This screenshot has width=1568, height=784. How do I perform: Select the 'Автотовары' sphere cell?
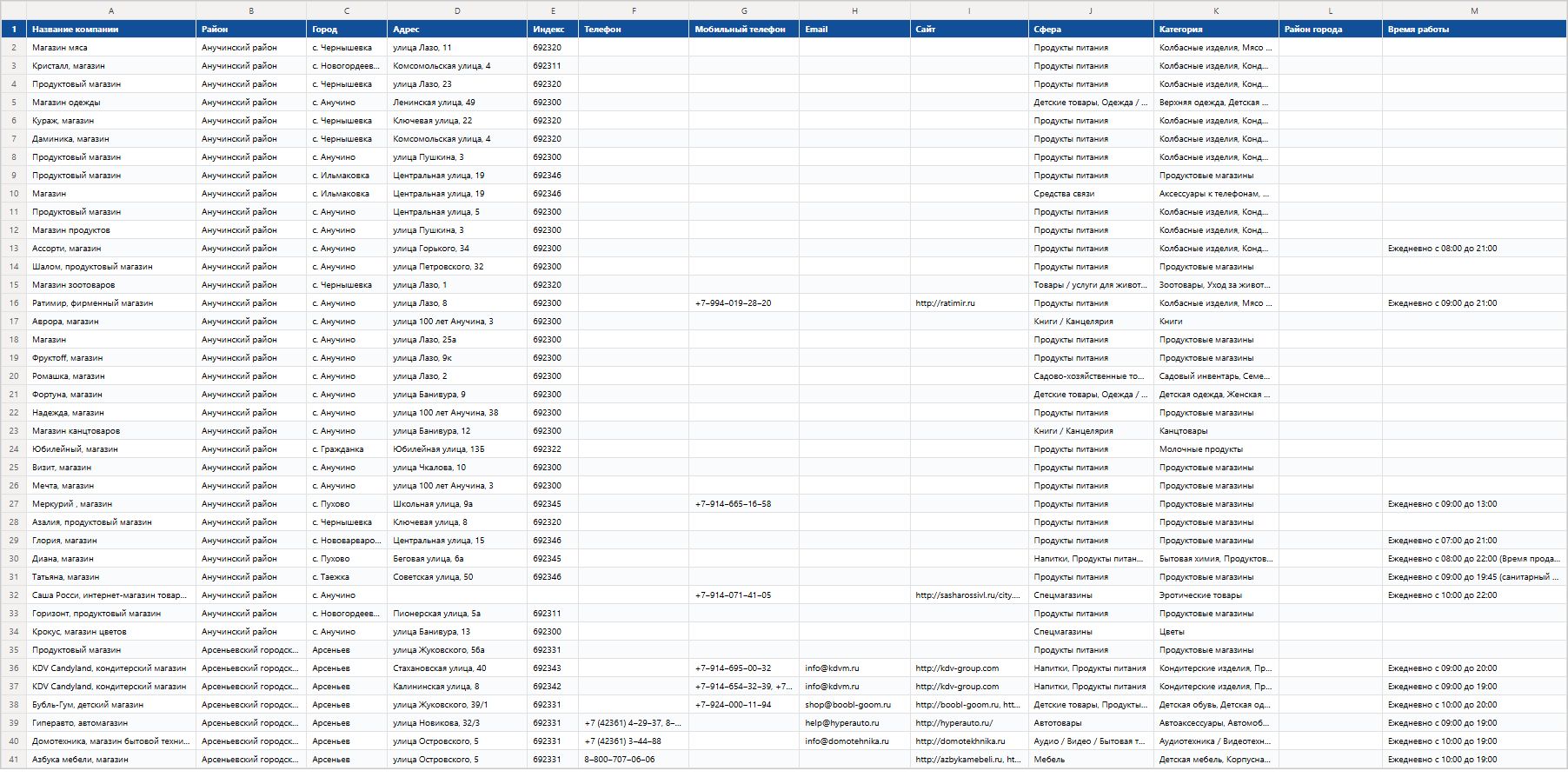click(1091, 723)
